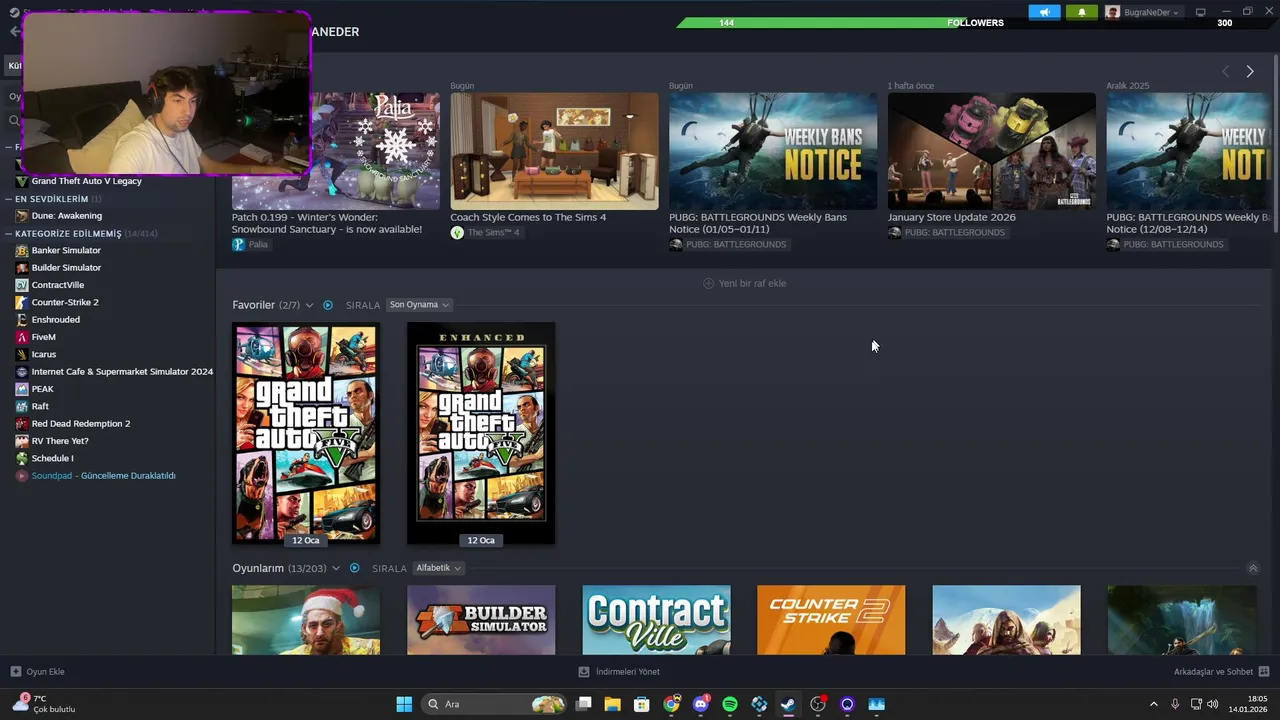The width and height of the screenshot is (1280, 720).
Task: Click Palia game link under patch news
Action: (x=250, y=244)
